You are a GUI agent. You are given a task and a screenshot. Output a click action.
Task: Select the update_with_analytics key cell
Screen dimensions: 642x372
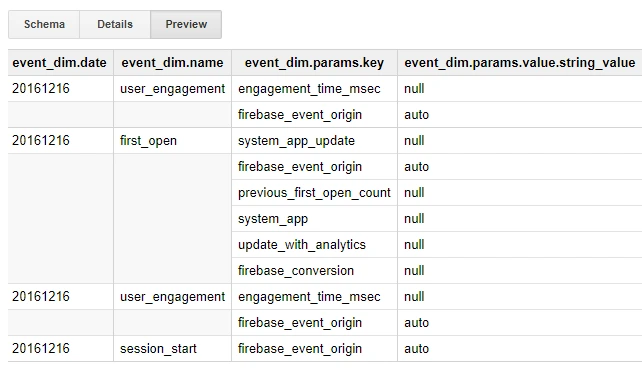[314, 245]
